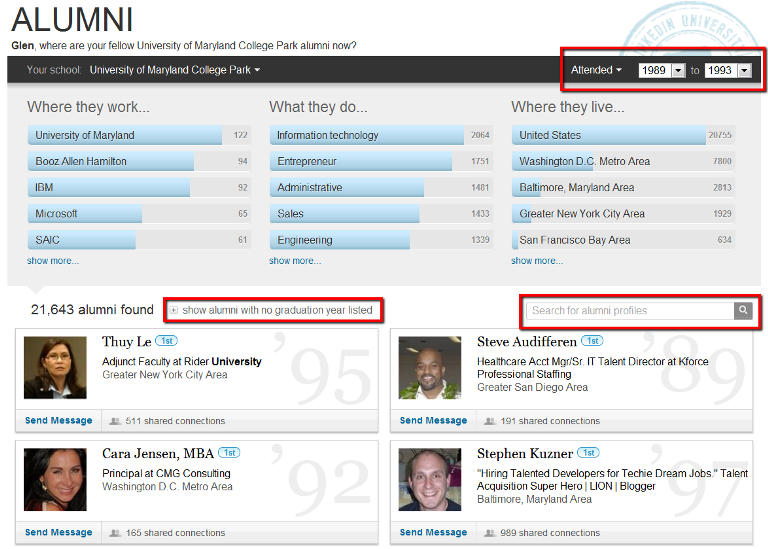Click 191 shared connections text
768x549 pixels.
coord(550,421)
